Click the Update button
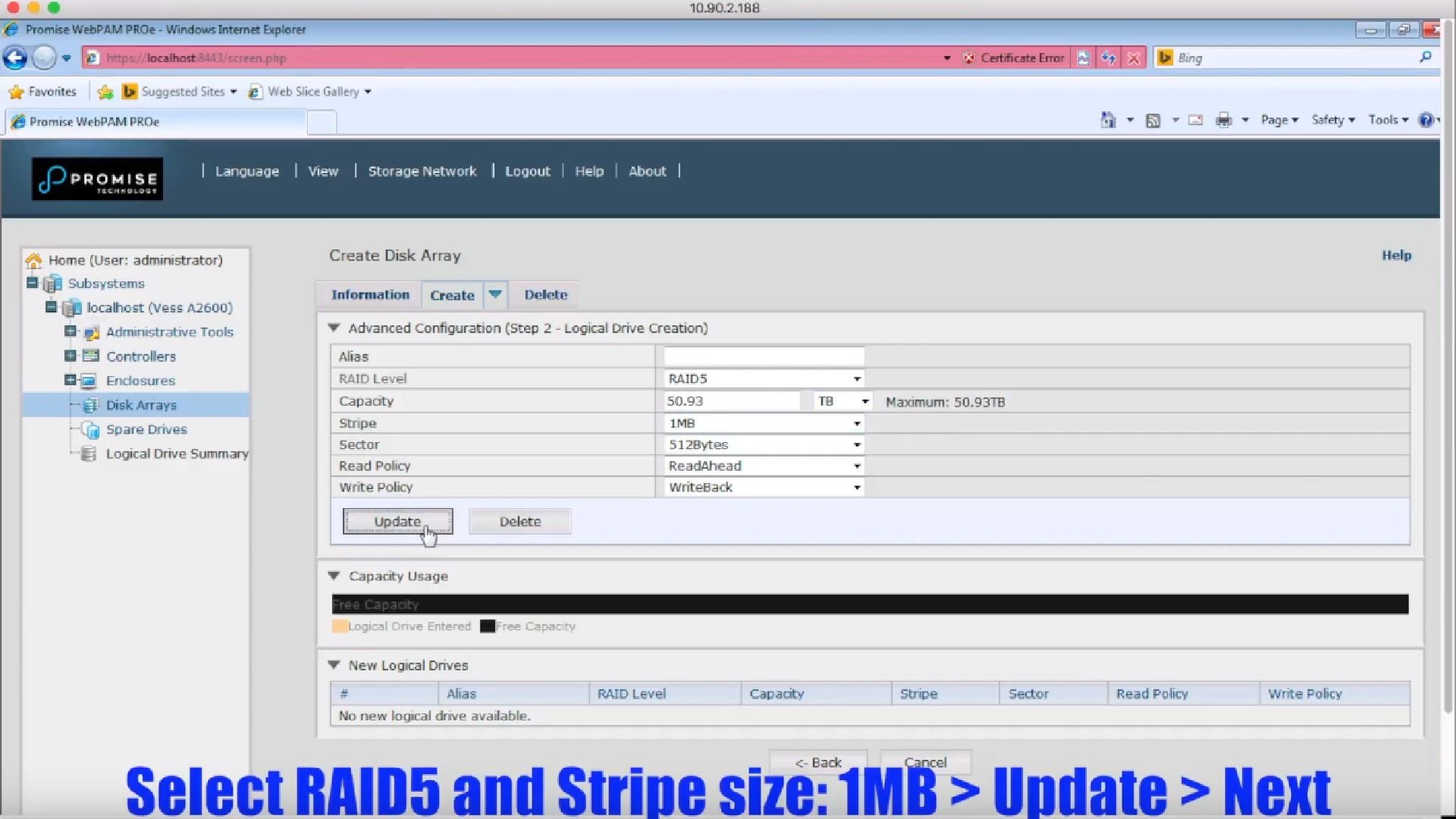This screenshot has height=819, width=1456. click(397, 522)
